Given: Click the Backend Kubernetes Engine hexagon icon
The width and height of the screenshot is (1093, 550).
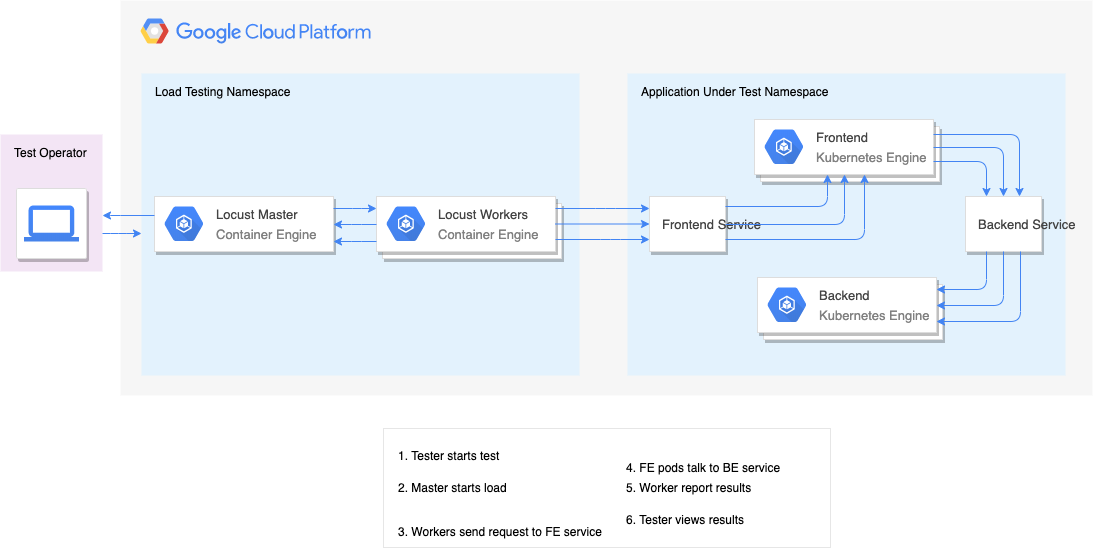Looking at the screenshot, I should (787, 305).
